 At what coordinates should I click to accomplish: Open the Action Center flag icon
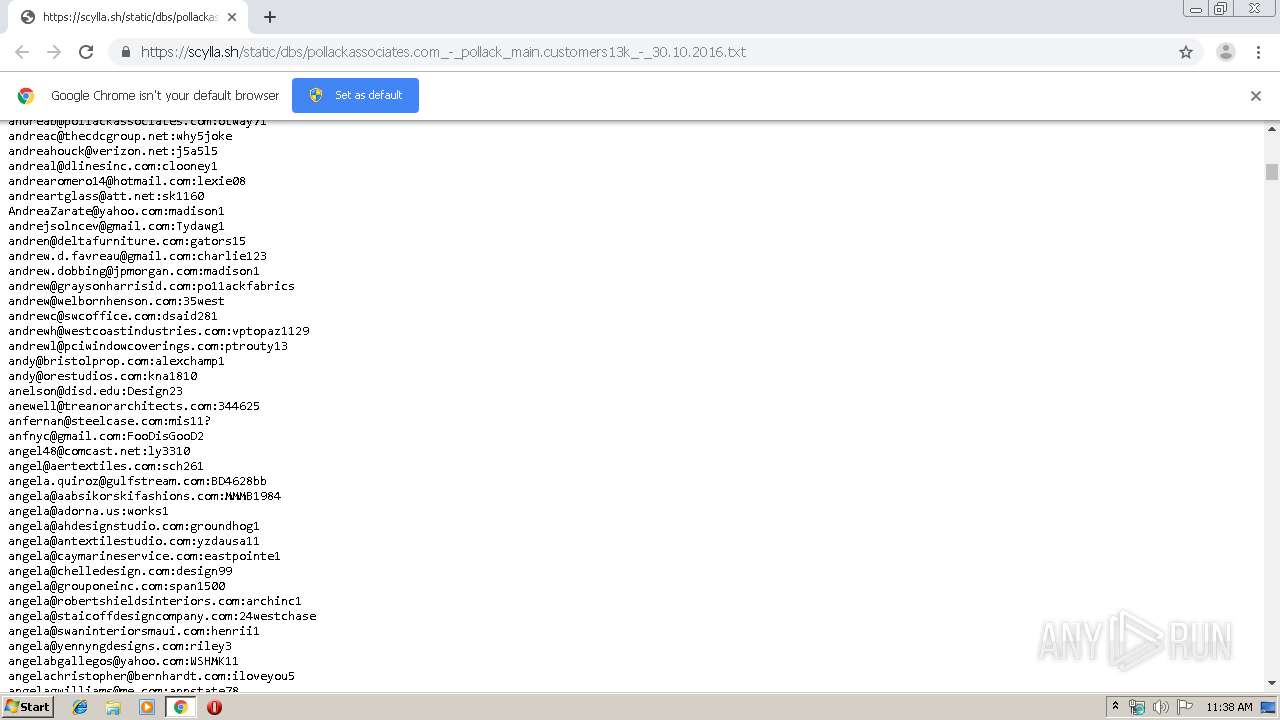click(1185, 707)
